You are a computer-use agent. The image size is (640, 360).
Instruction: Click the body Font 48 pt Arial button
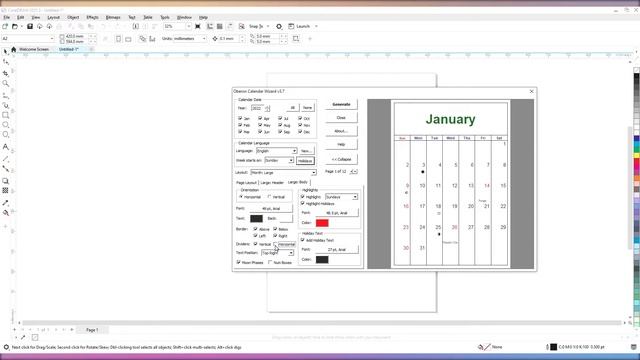(271, 209)
